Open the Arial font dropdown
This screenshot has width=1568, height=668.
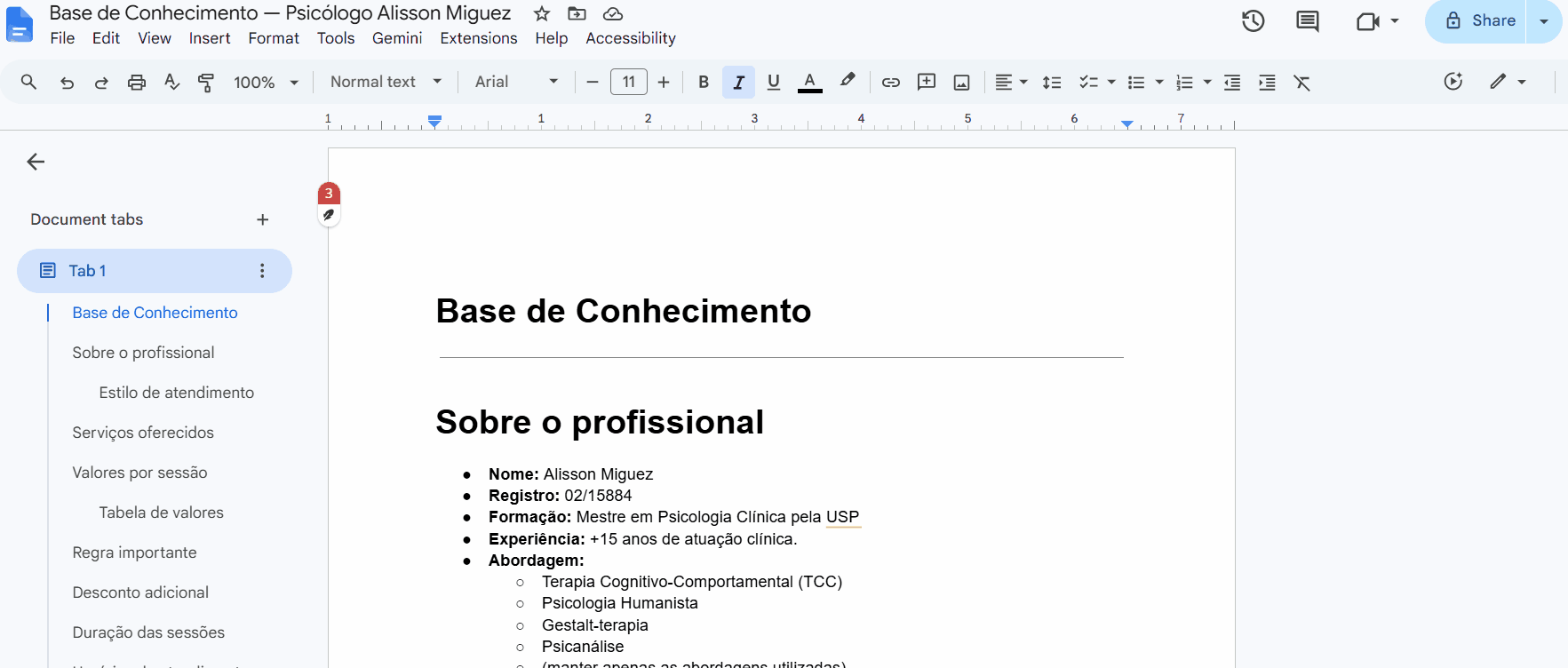(516, 82)
